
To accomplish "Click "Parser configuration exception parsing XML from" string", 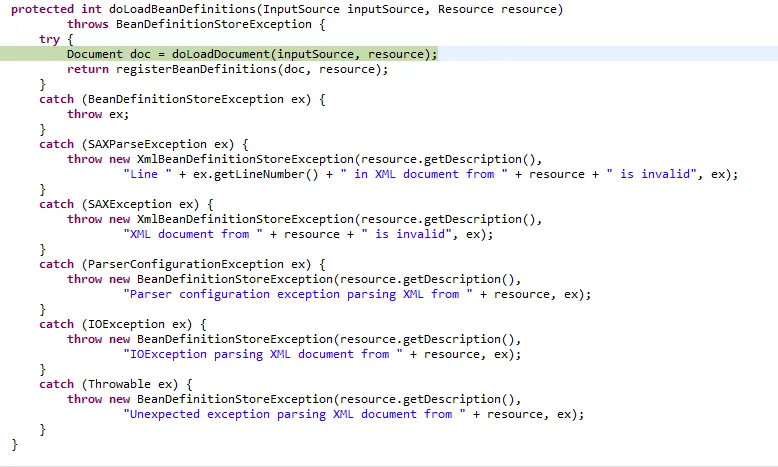I will click(298, 294).
